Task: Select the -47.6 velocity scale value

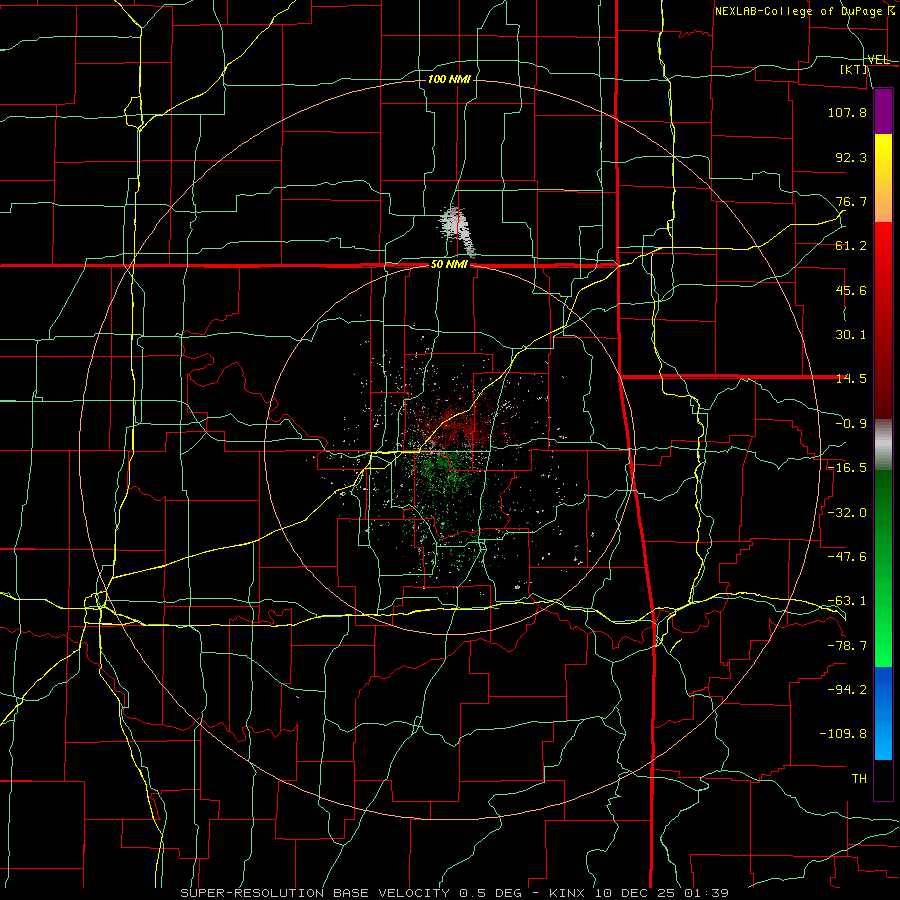Action: tap(847, 556)
